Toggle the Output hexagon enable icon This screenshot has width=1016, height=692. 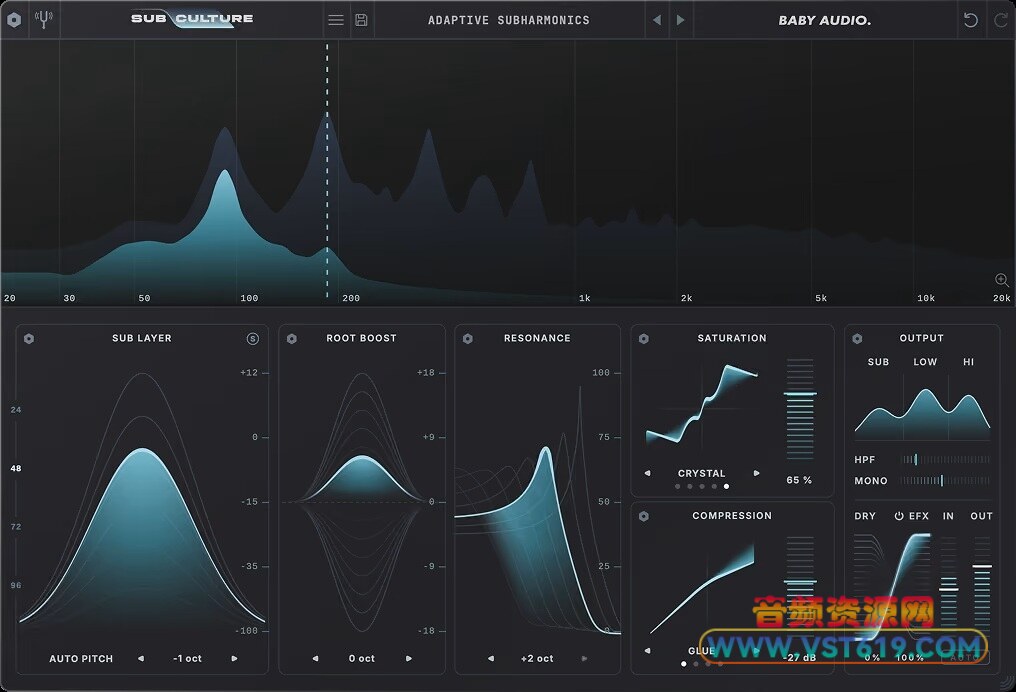coord(857,338)
